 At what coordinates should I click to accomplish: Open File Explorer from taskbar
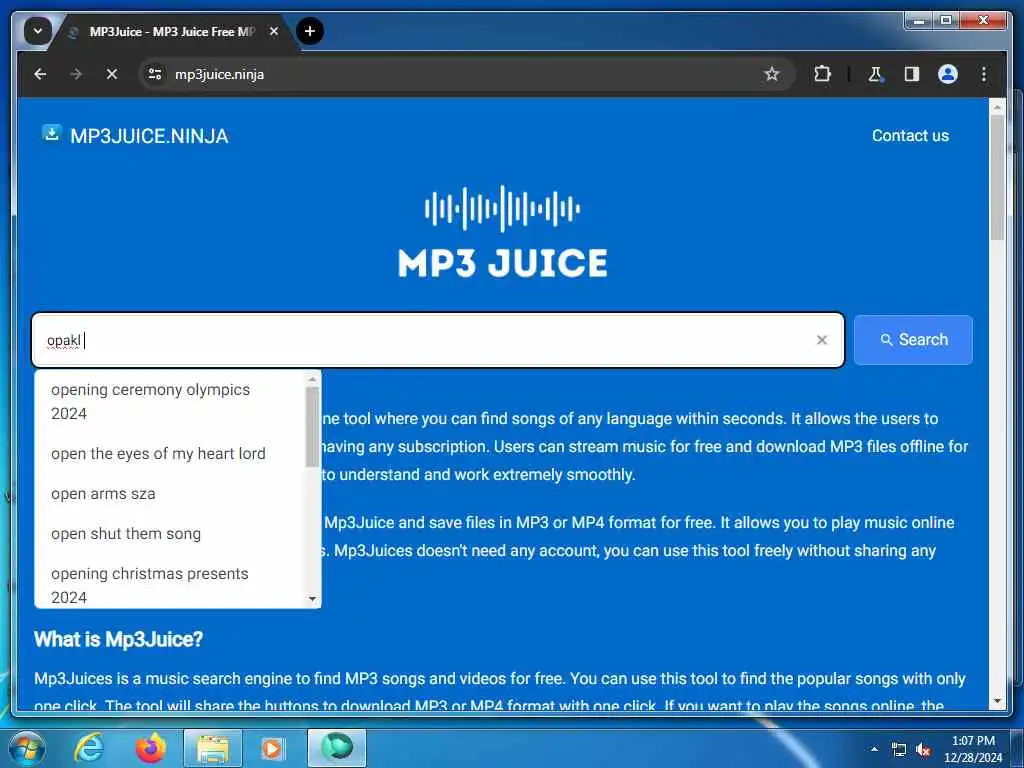pos(213,748)
